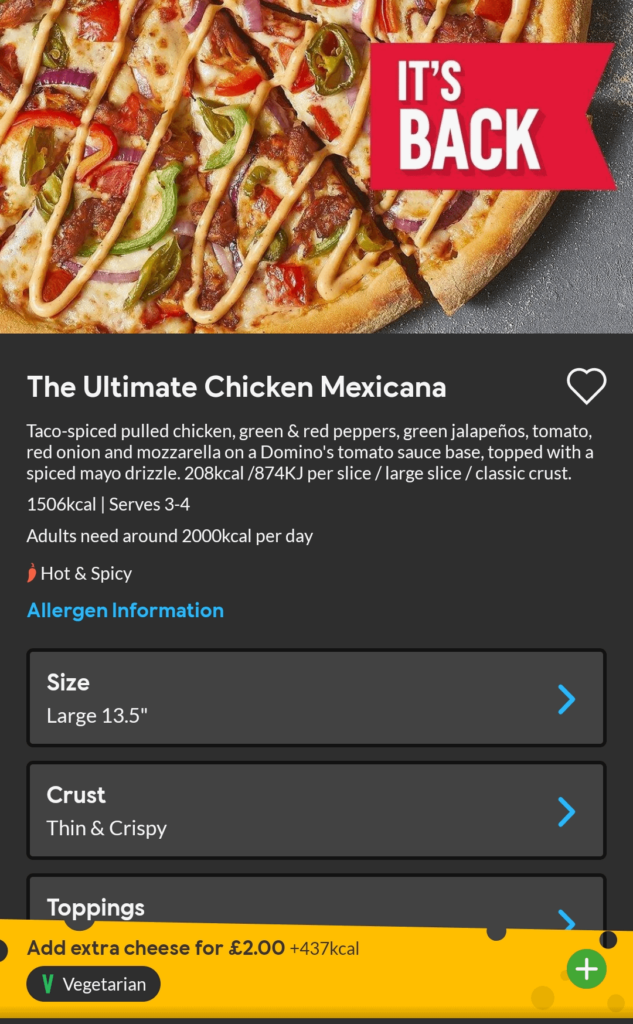
Task: Expand the Size Large 13.5" selector
Action: click(x=316, y=698)
